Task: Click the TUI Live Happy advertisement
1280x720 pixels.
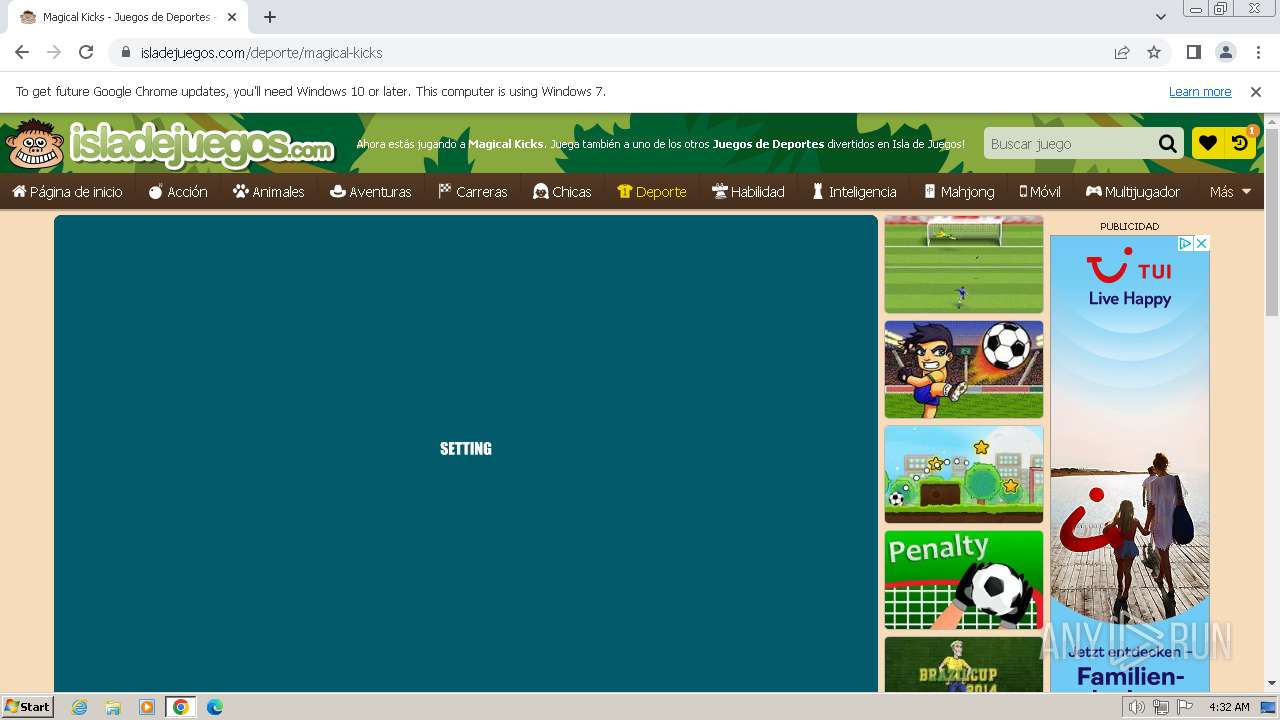Action: pos(1130,464)
